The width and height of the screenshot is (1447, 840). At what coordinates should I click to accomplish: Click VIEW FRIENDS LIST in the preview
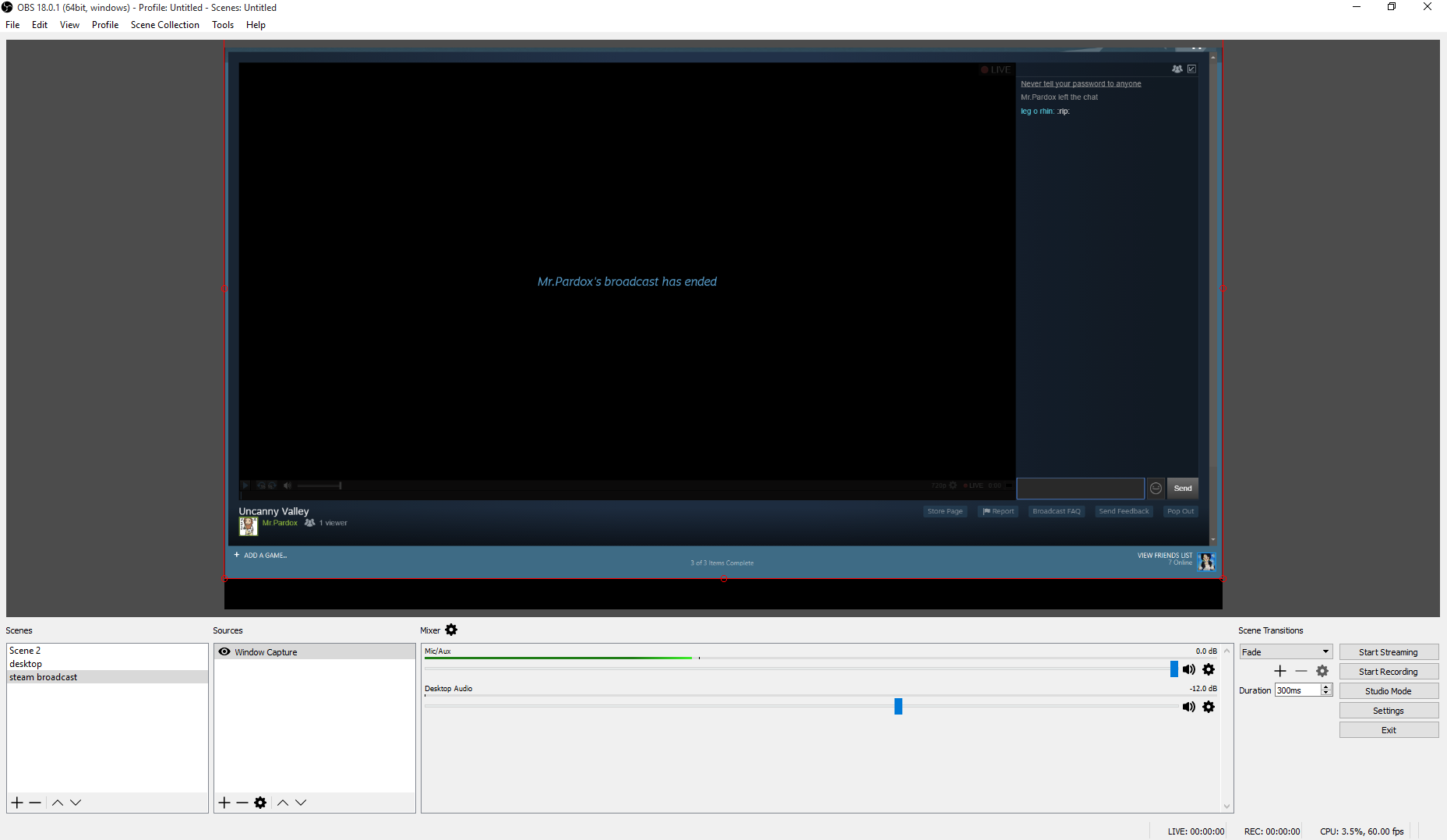click(1165, 556)
